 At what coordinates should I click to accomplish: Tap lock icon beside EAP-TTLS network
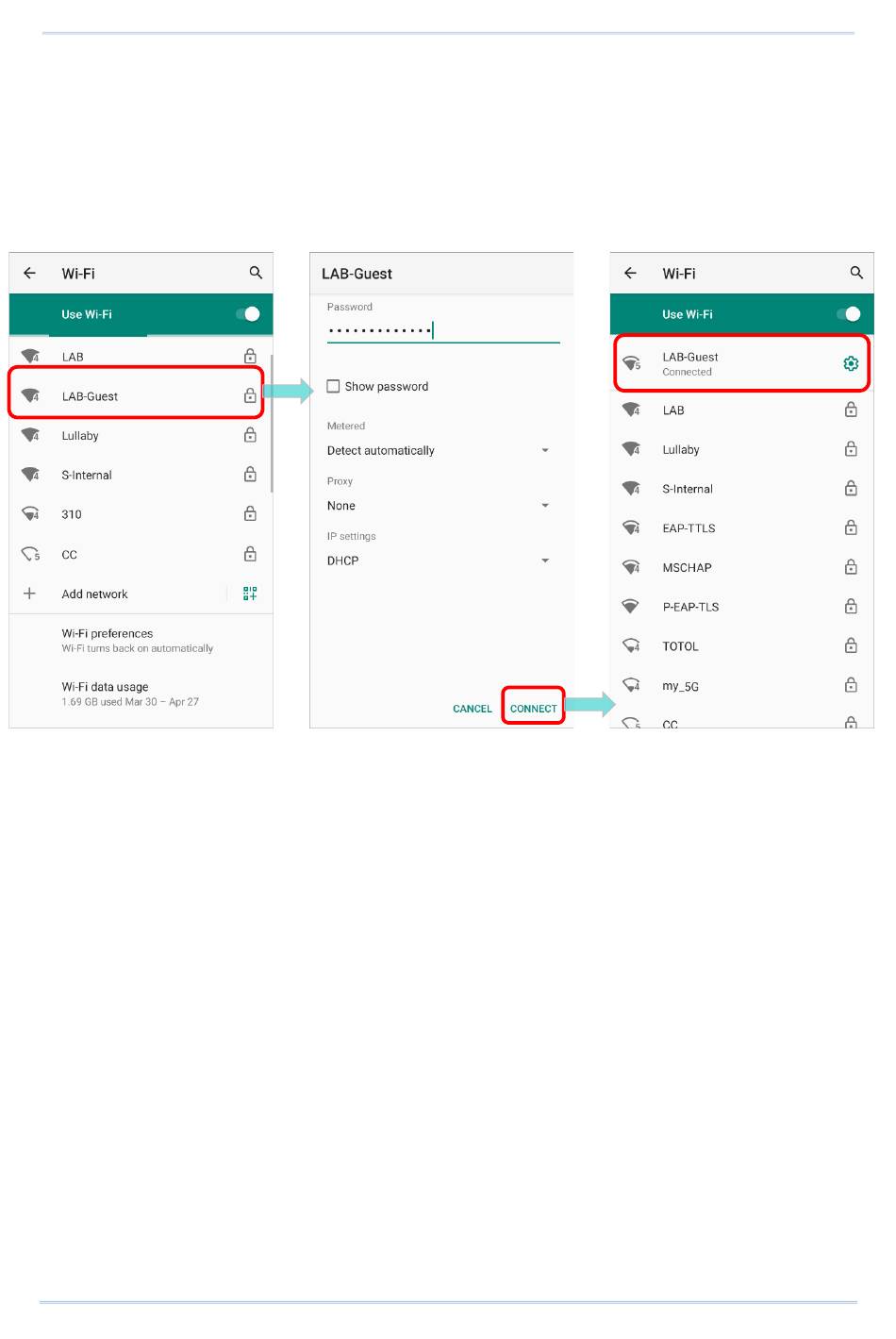tap(851, 527)
